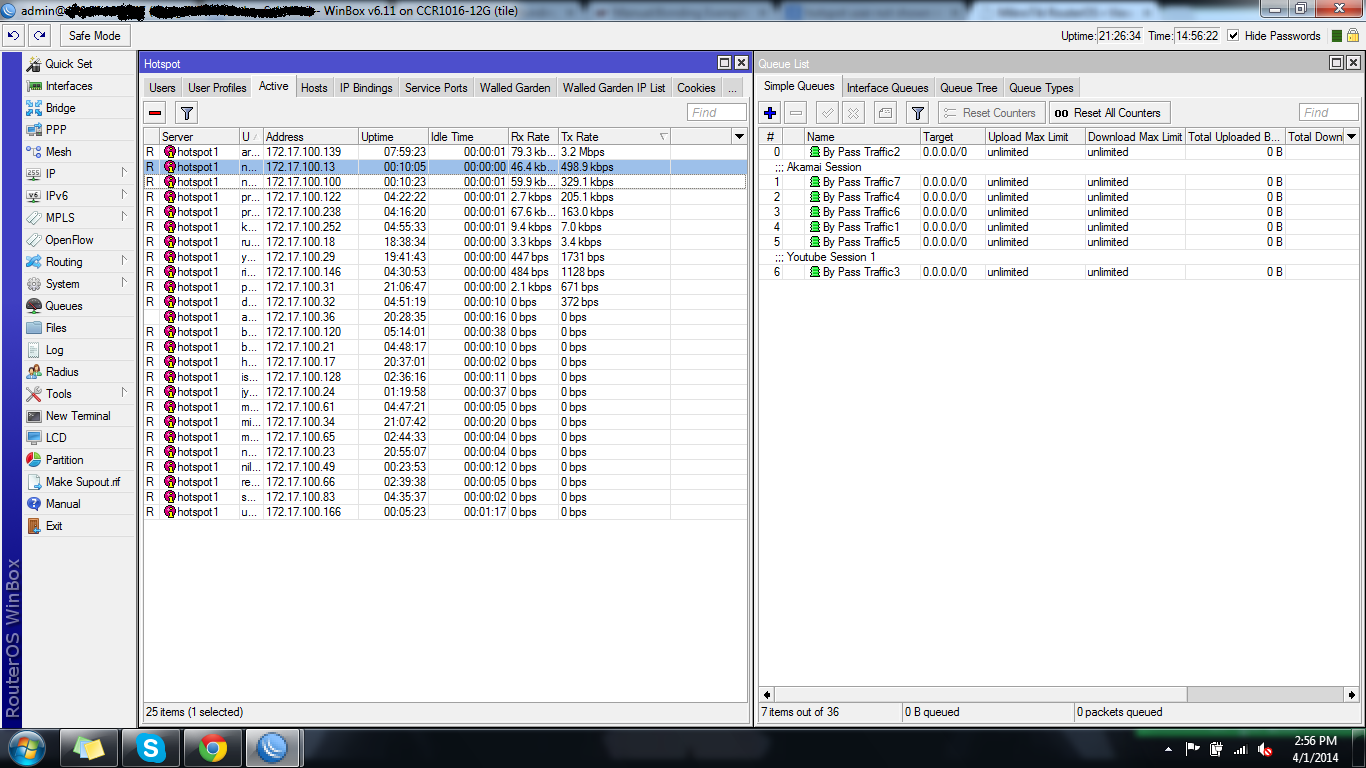Switch to the Queue Types tab
1366x768 pixels.
(1041, 88)
